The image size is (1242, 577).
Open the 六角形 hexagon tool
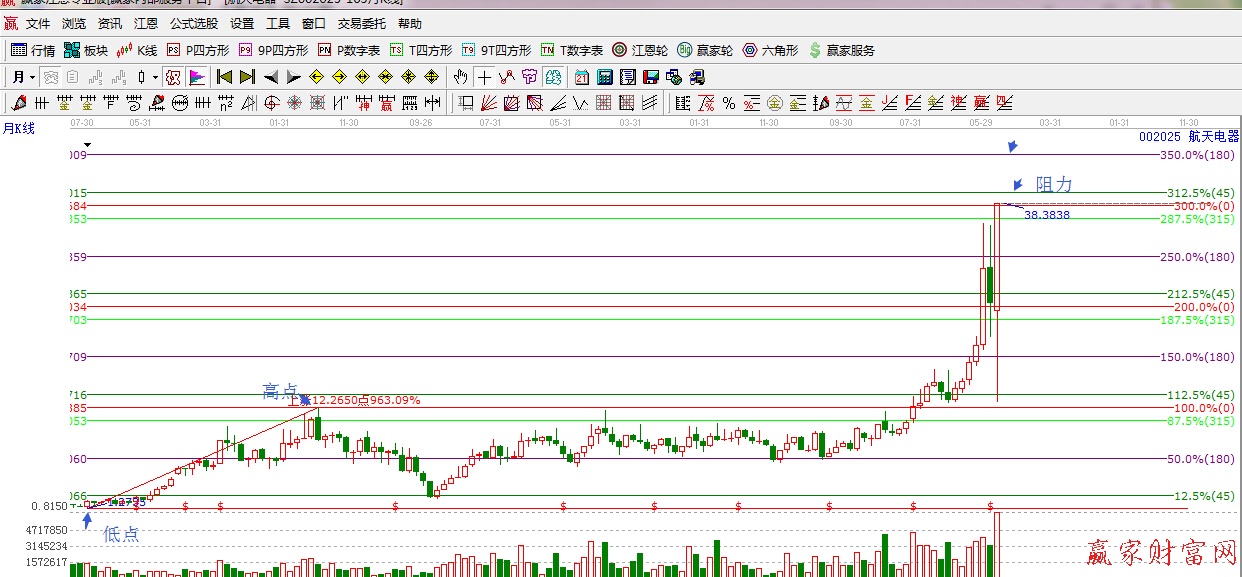tap(770, 50)
